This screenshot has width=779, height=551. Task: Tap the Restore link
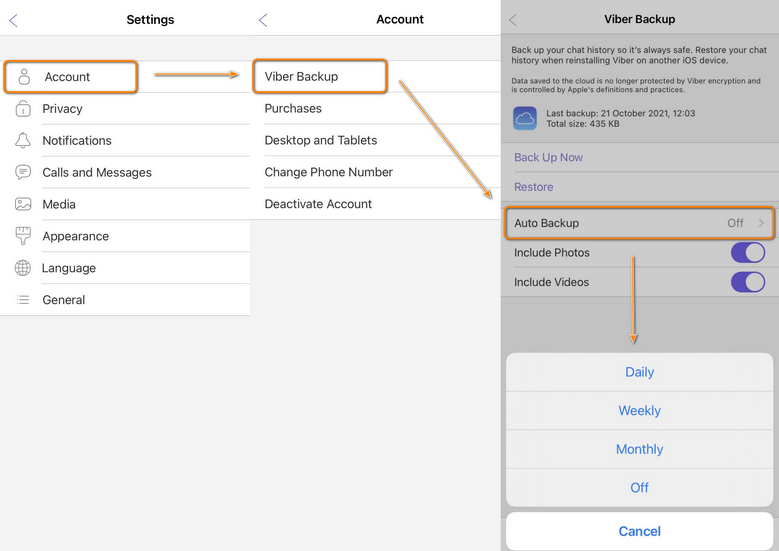[x=534, y=187]
